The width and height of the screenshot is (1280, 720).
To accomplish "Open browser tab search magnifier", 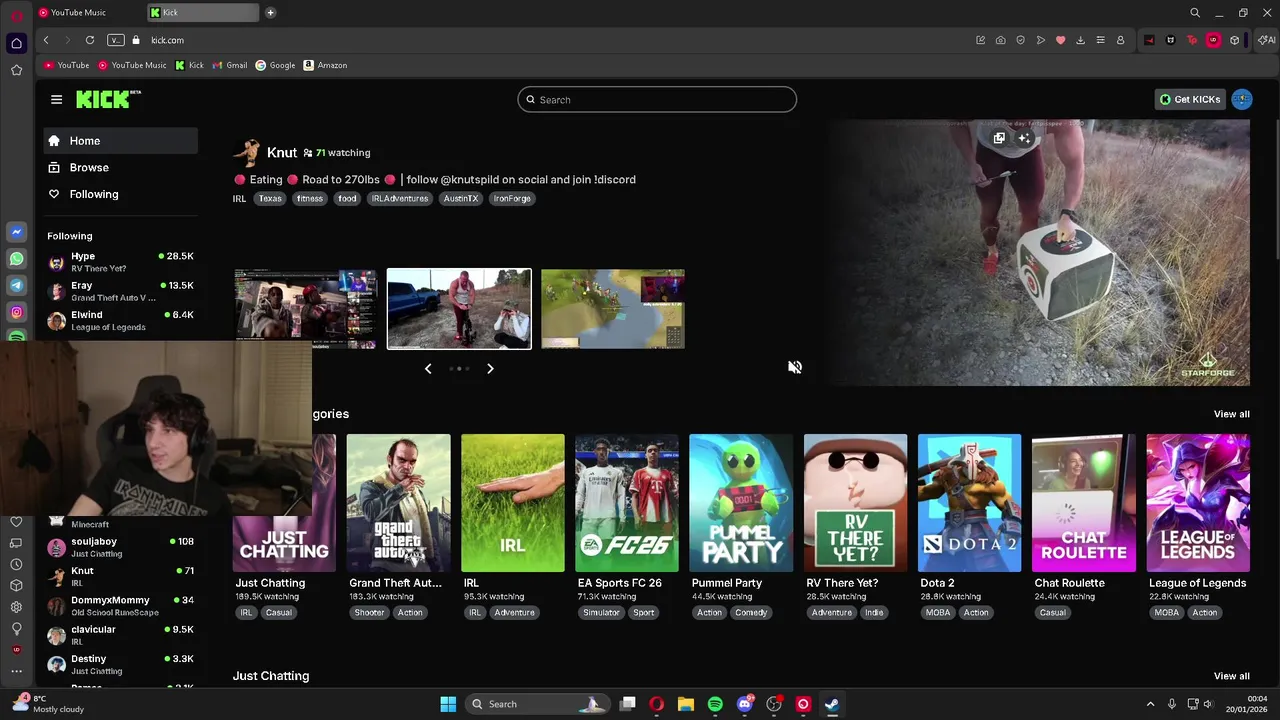I will tap(1195, 12).
